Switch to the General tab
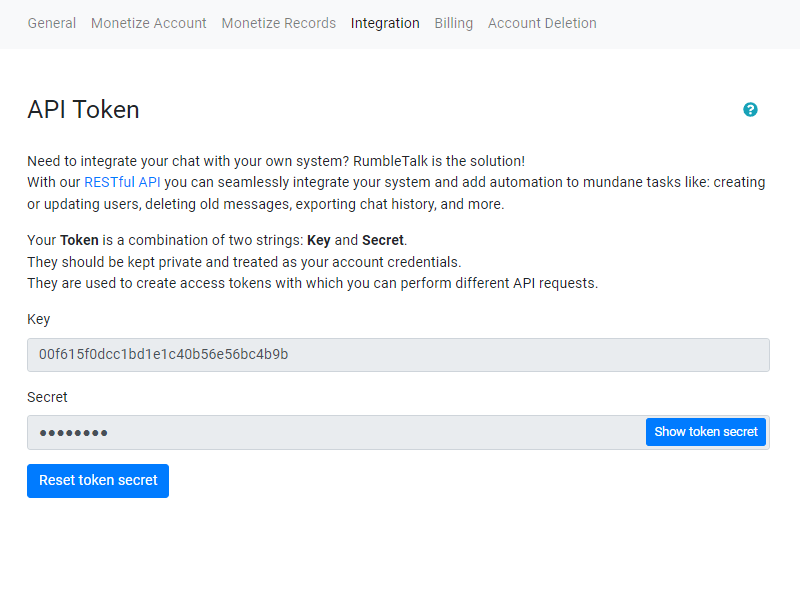800x600 pixels. pos(52,23)
